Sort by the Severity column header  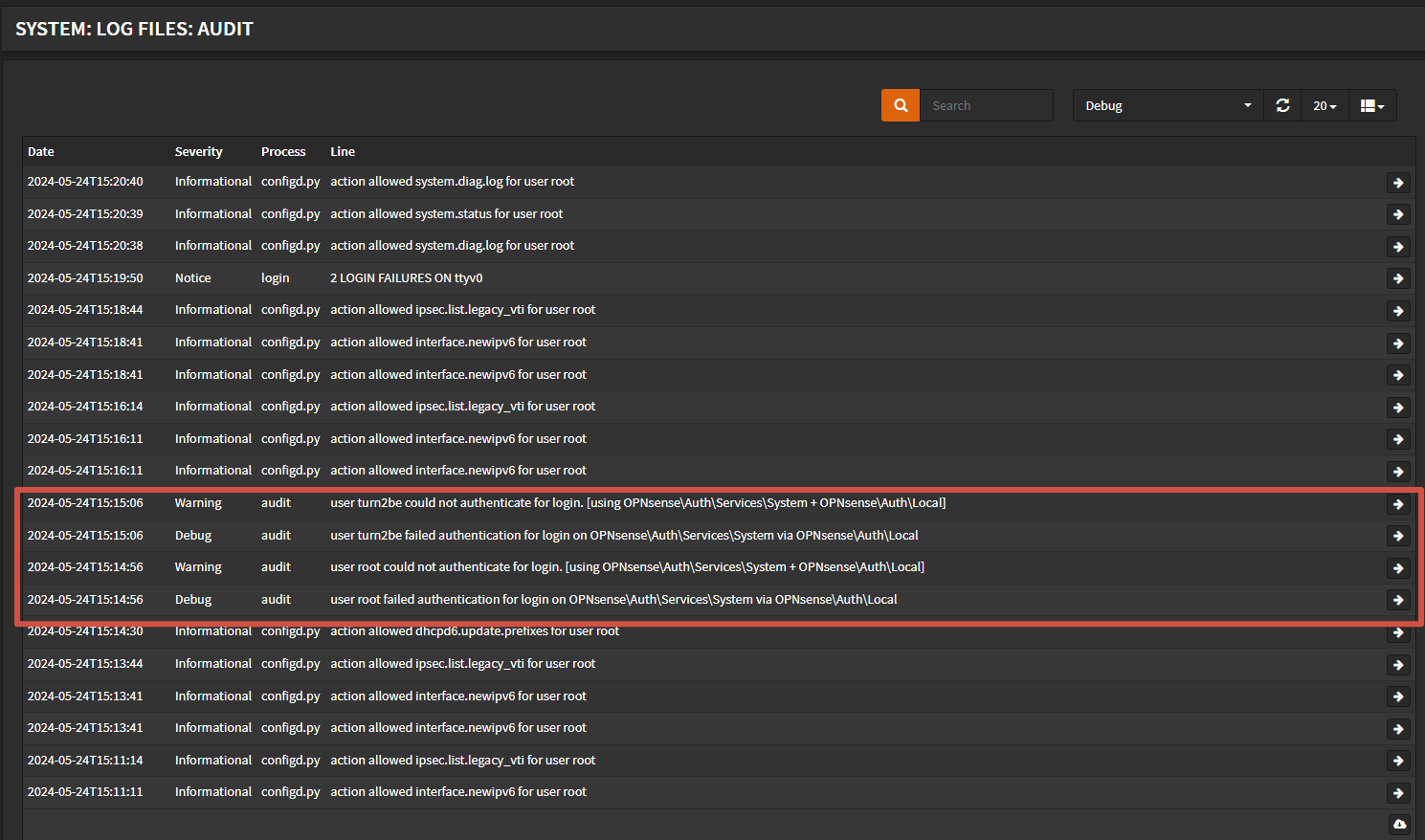coord(198,151)
